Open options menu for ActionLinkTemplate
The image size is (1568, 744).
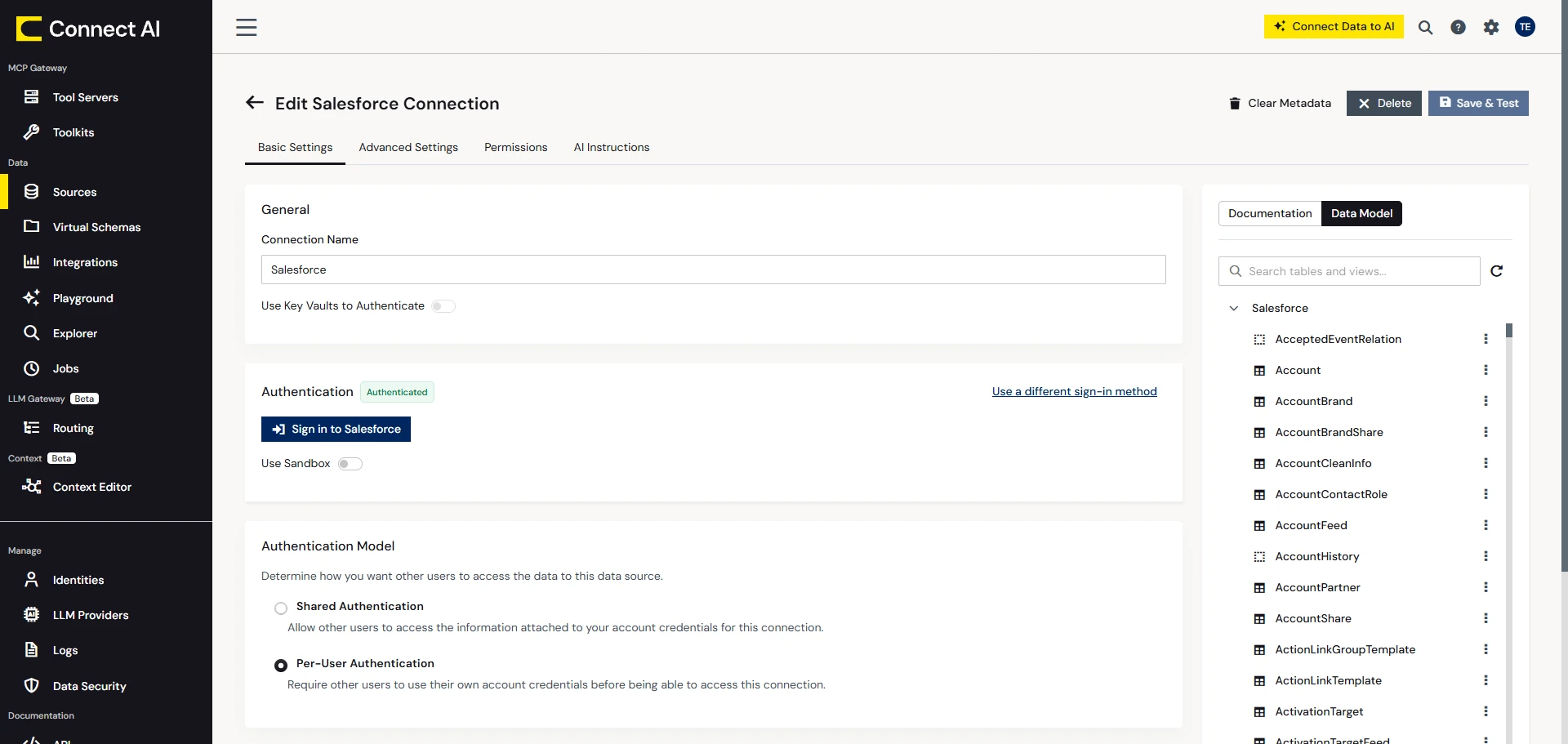tap(1486, 680)
